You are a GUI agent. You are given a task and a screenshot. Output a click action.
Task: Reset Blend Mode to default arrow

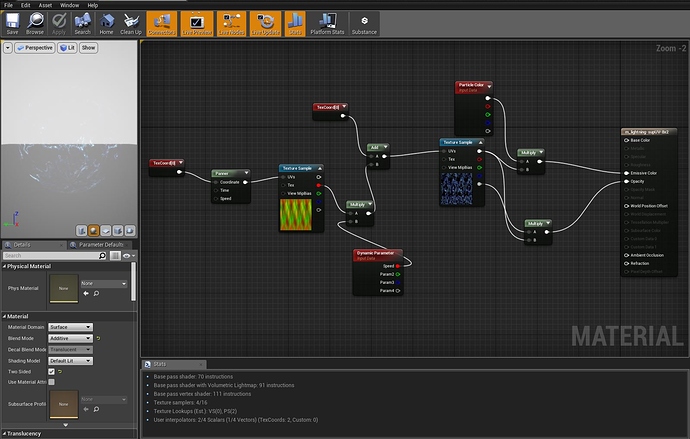tap(98, 338)
